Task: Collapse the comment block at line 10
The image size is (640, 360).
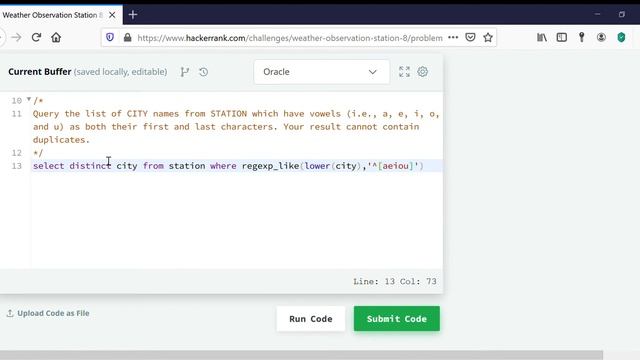Action: click(29, 99)
